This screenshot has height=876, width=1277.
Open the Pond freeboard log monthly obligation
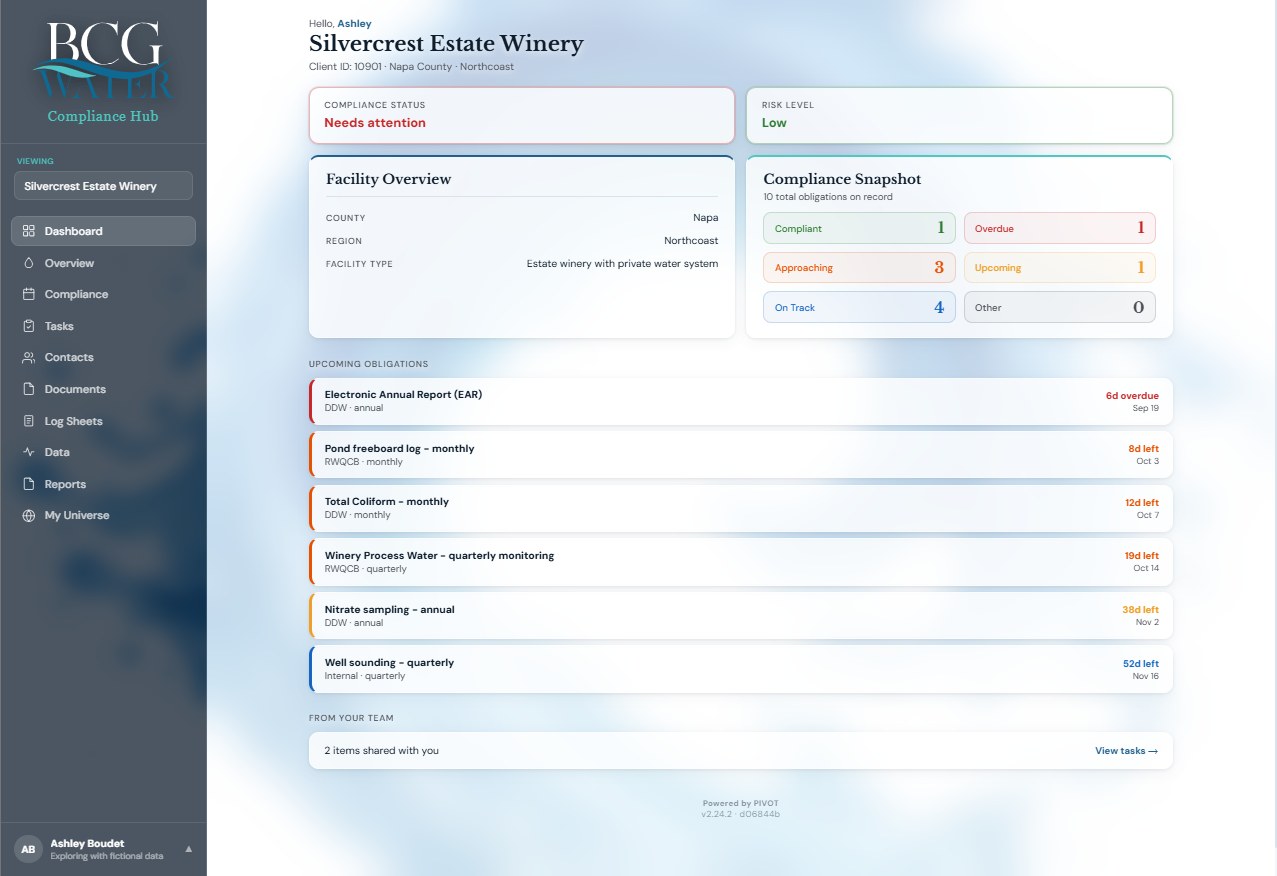(x=741, y=455)
